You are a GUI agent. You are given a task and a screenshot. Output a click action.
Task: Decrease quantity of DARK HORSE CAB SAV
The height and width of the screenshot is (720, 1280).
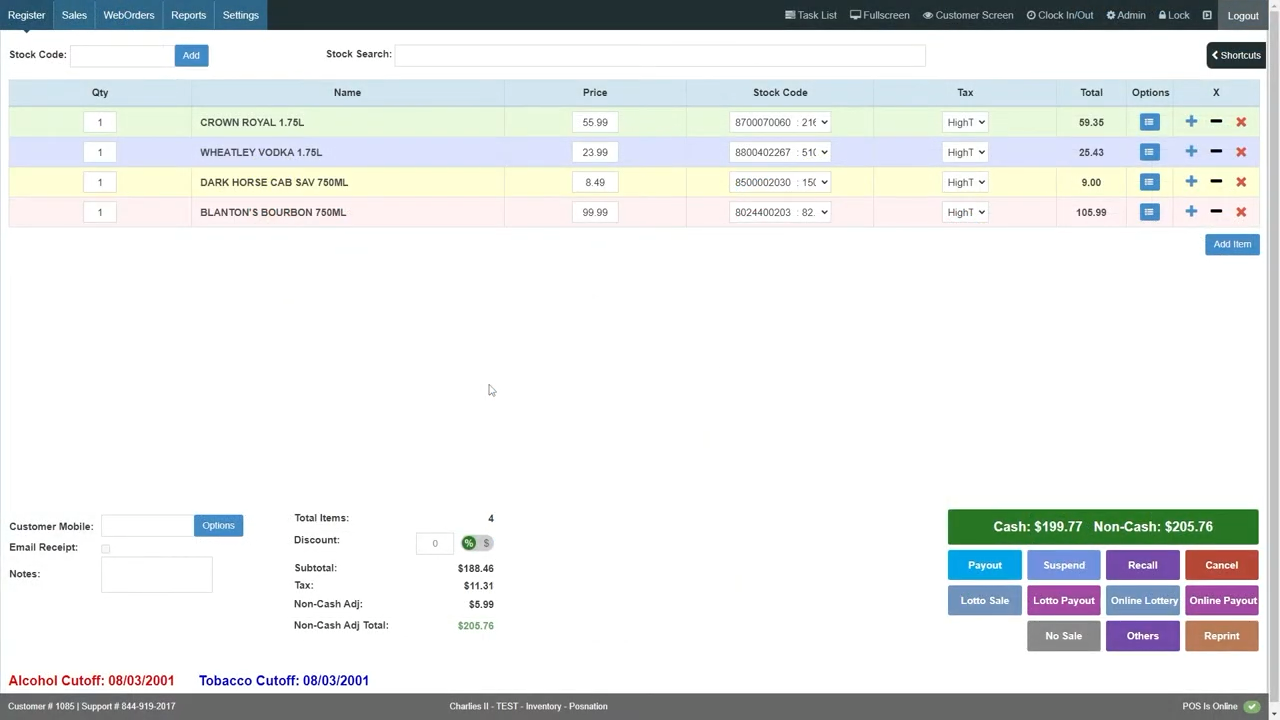1216,182
